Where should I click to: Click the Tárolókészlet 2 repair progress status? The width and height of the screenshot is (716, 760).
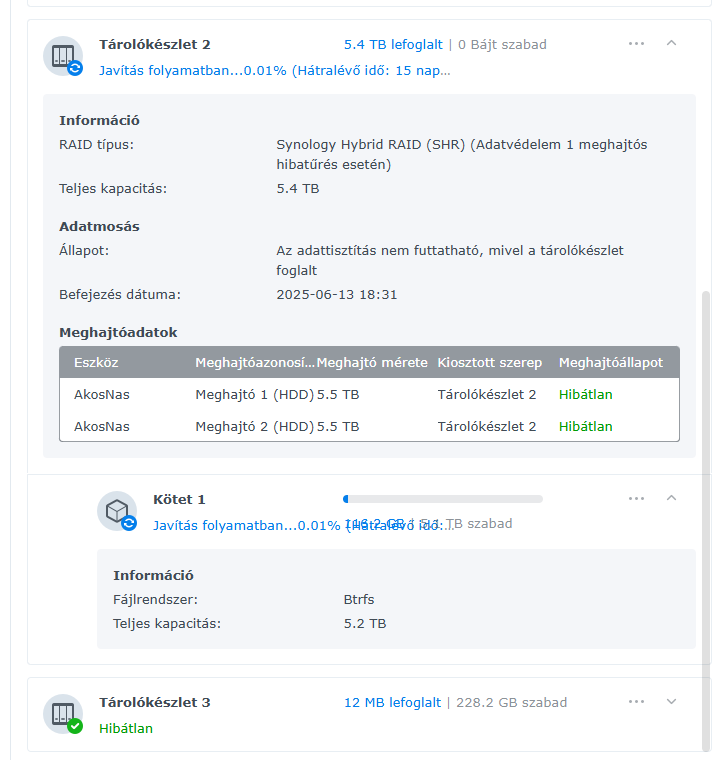coord(274,71)
